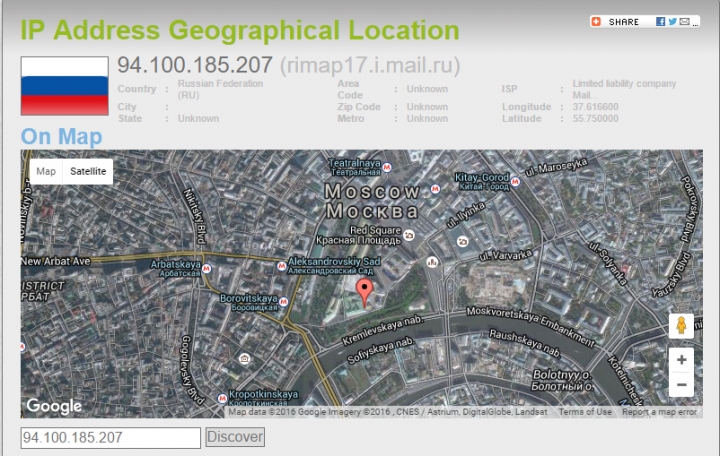Viewport: 720px width, 456px height.
Task: Click the Longitude value 37.616600
Action: 595,107
